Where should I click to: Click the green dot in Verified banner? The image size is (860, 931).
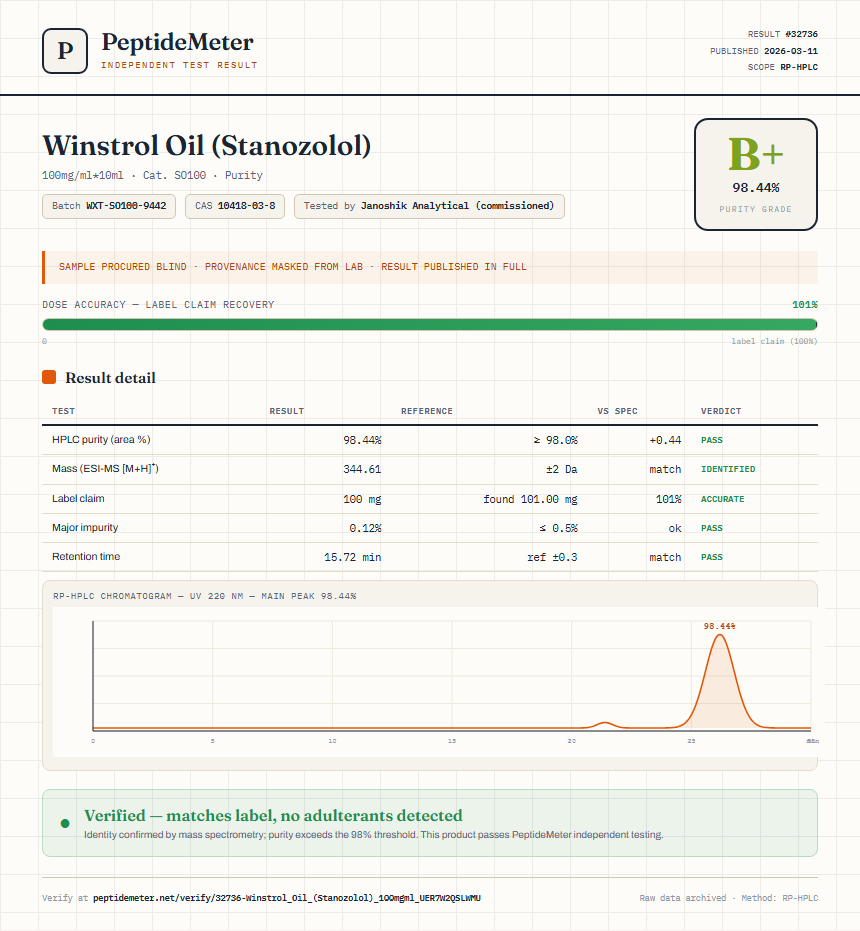65,823
